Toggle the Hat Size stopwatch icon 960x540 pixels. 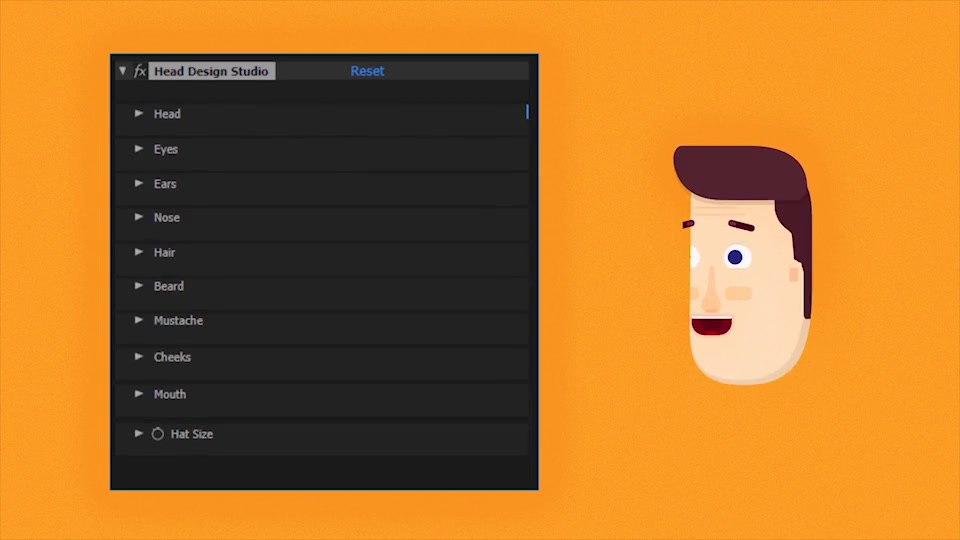158,433
